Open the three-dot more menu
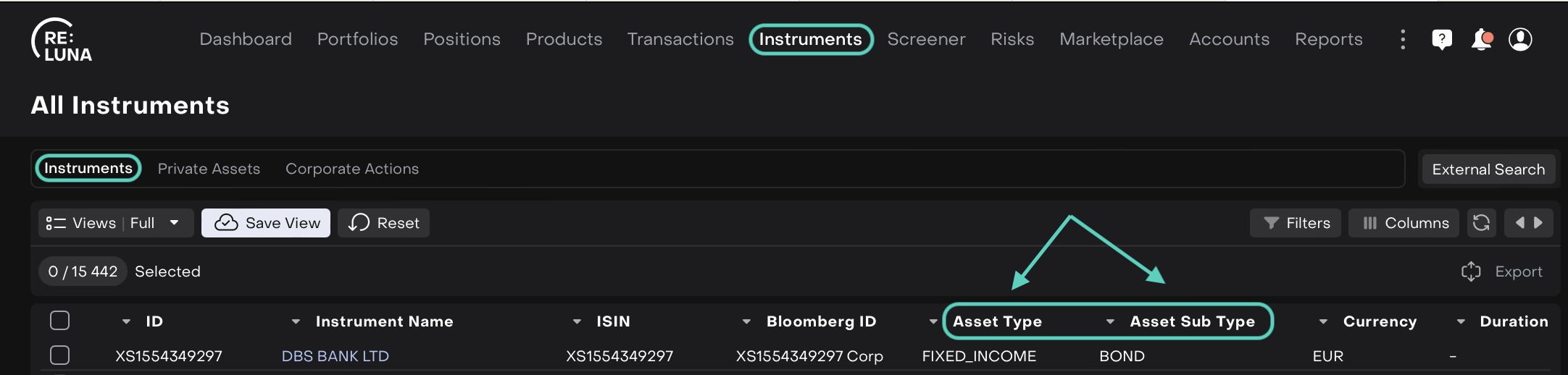The height and width of the screenshot is (375, 1568). coord(1404,39)
